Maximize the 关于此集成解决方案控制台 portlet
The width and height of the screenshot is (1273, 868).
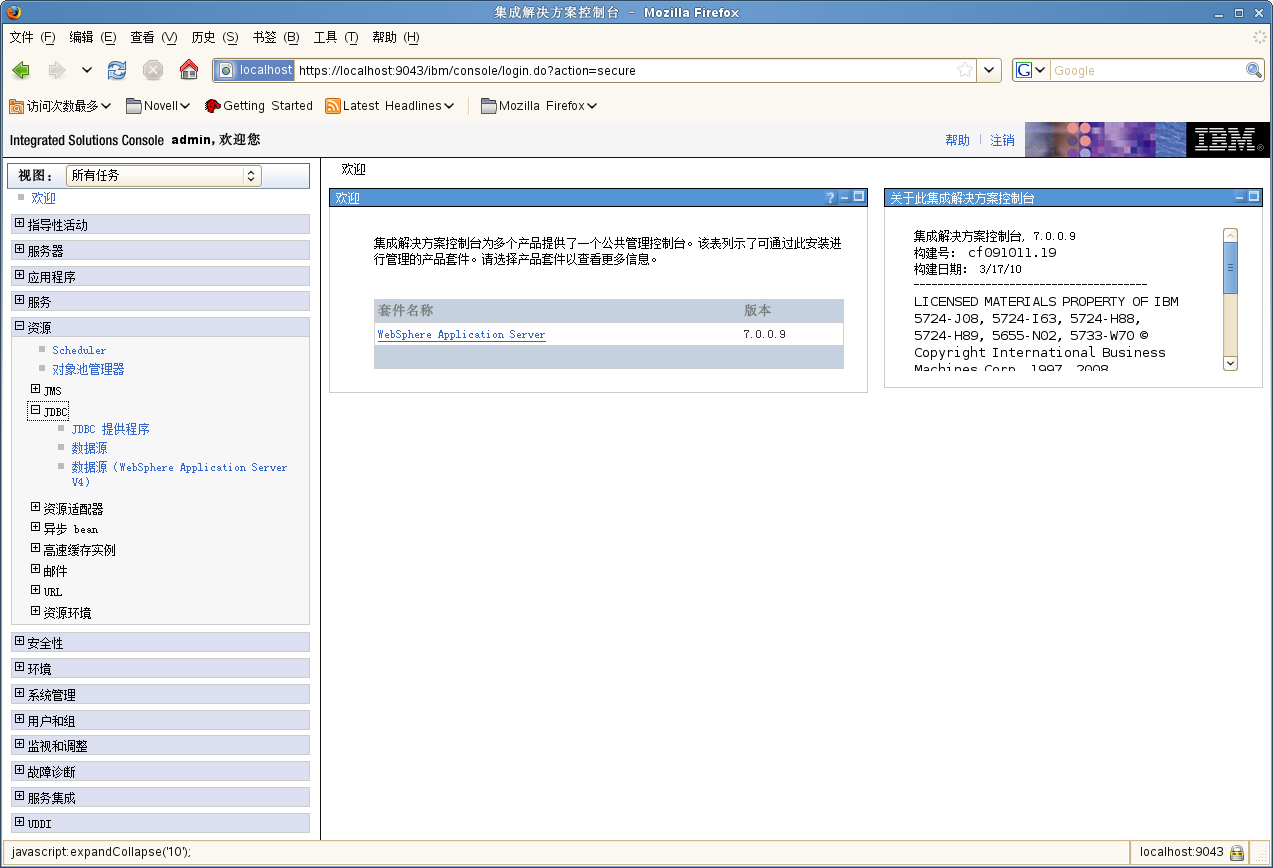click(1254, 198)
